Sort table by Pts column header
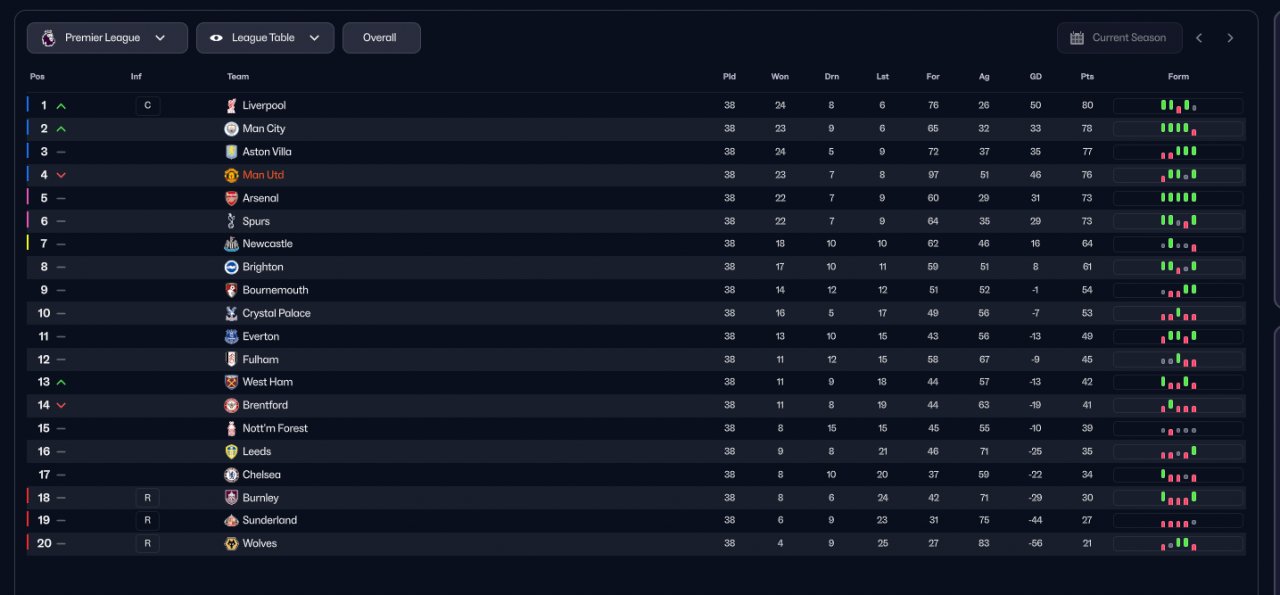This screenshot has width=1280, height=595. click(x=1087, y=77)
